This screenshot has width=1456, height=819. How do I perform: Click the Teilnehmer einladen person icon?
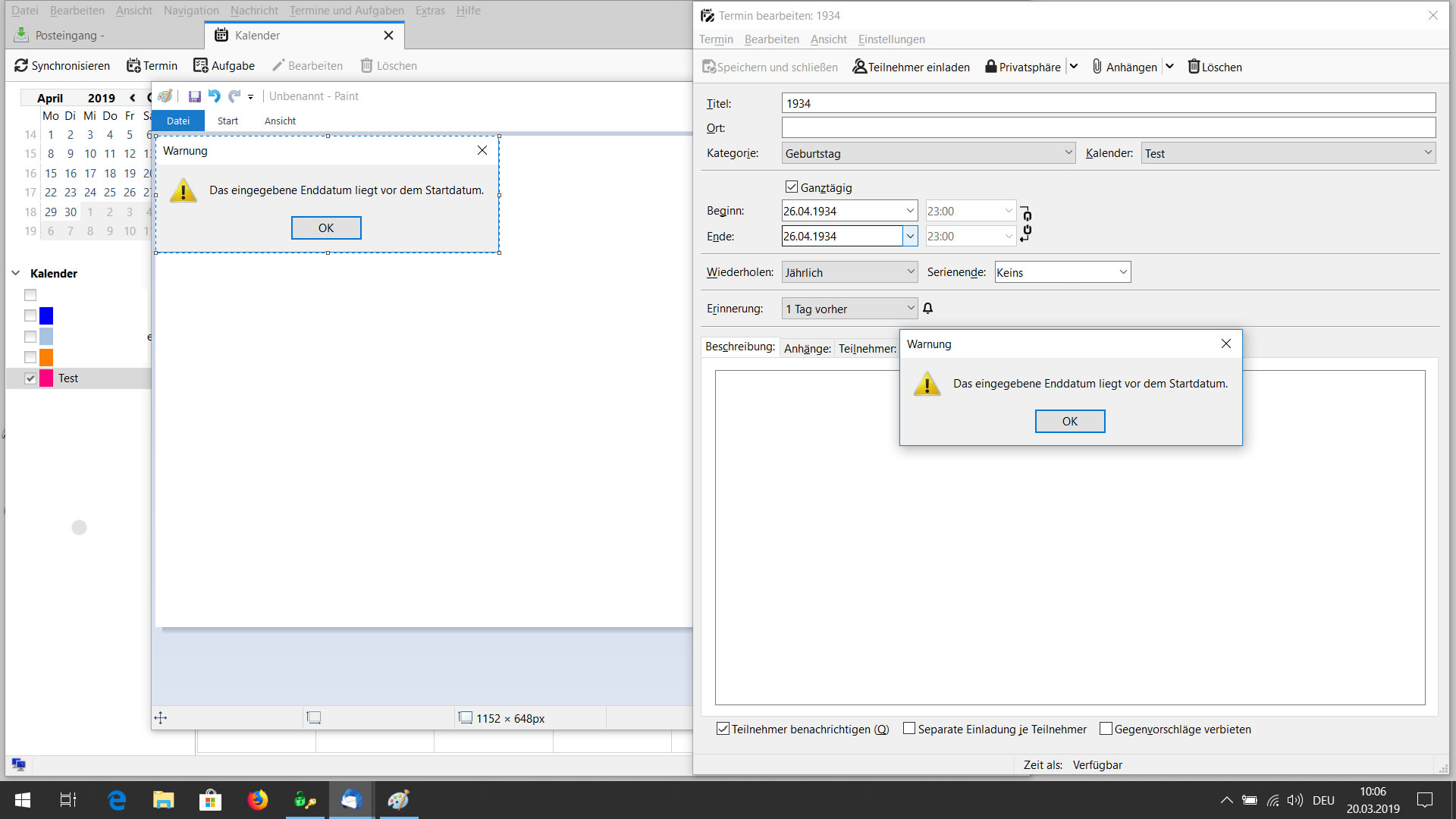click(859, 67)
